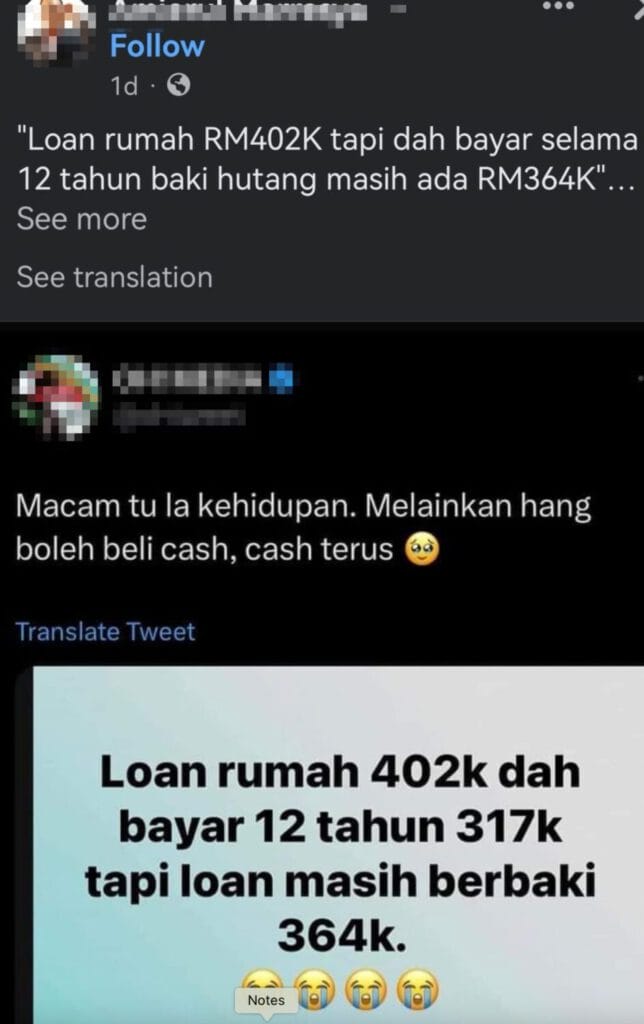Click the blue verified badge
644x1024 pixels.
tap(282, 379)
